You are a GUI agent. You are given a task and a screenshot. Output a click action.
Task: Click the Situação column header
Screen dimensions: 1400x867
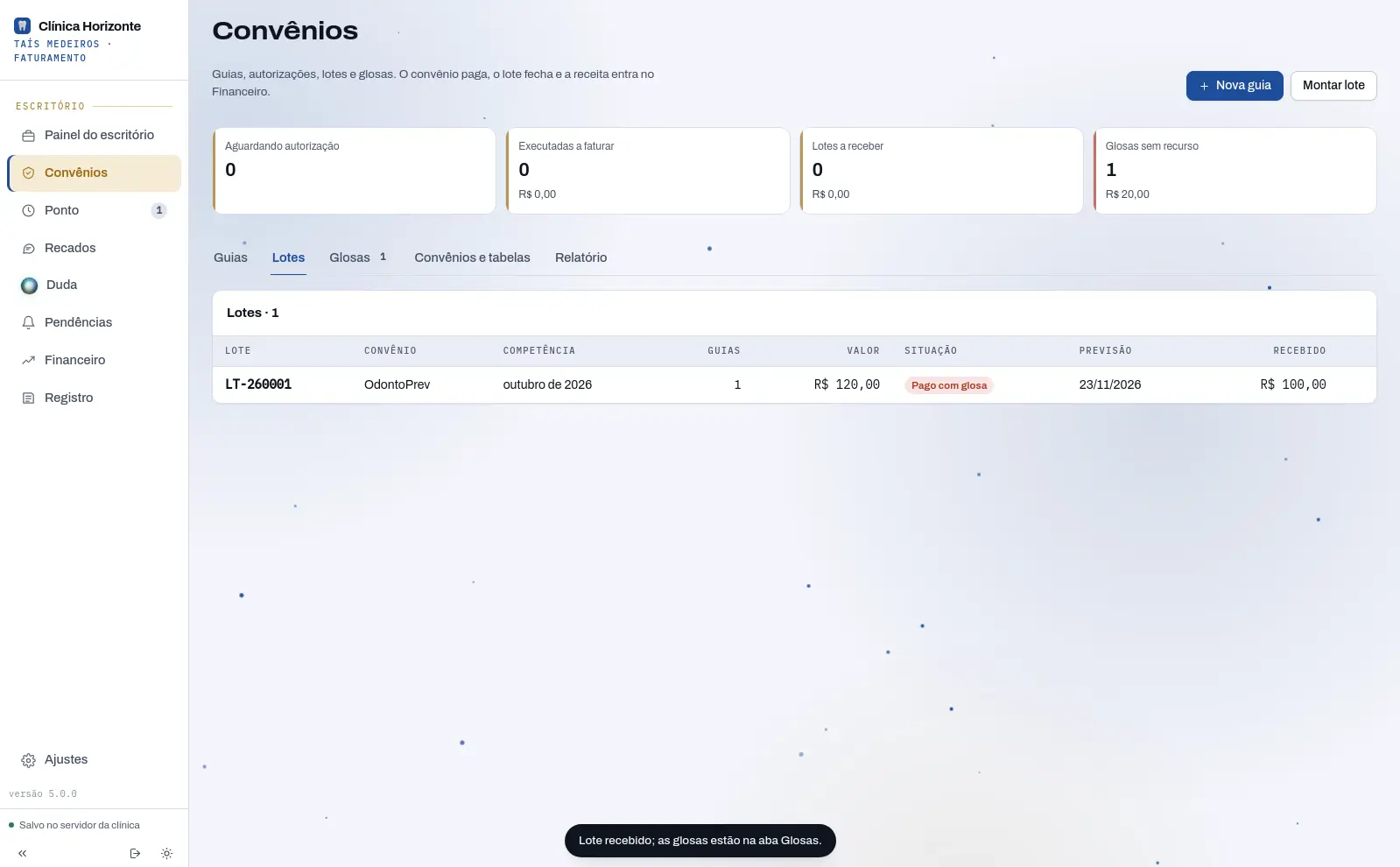931,350
